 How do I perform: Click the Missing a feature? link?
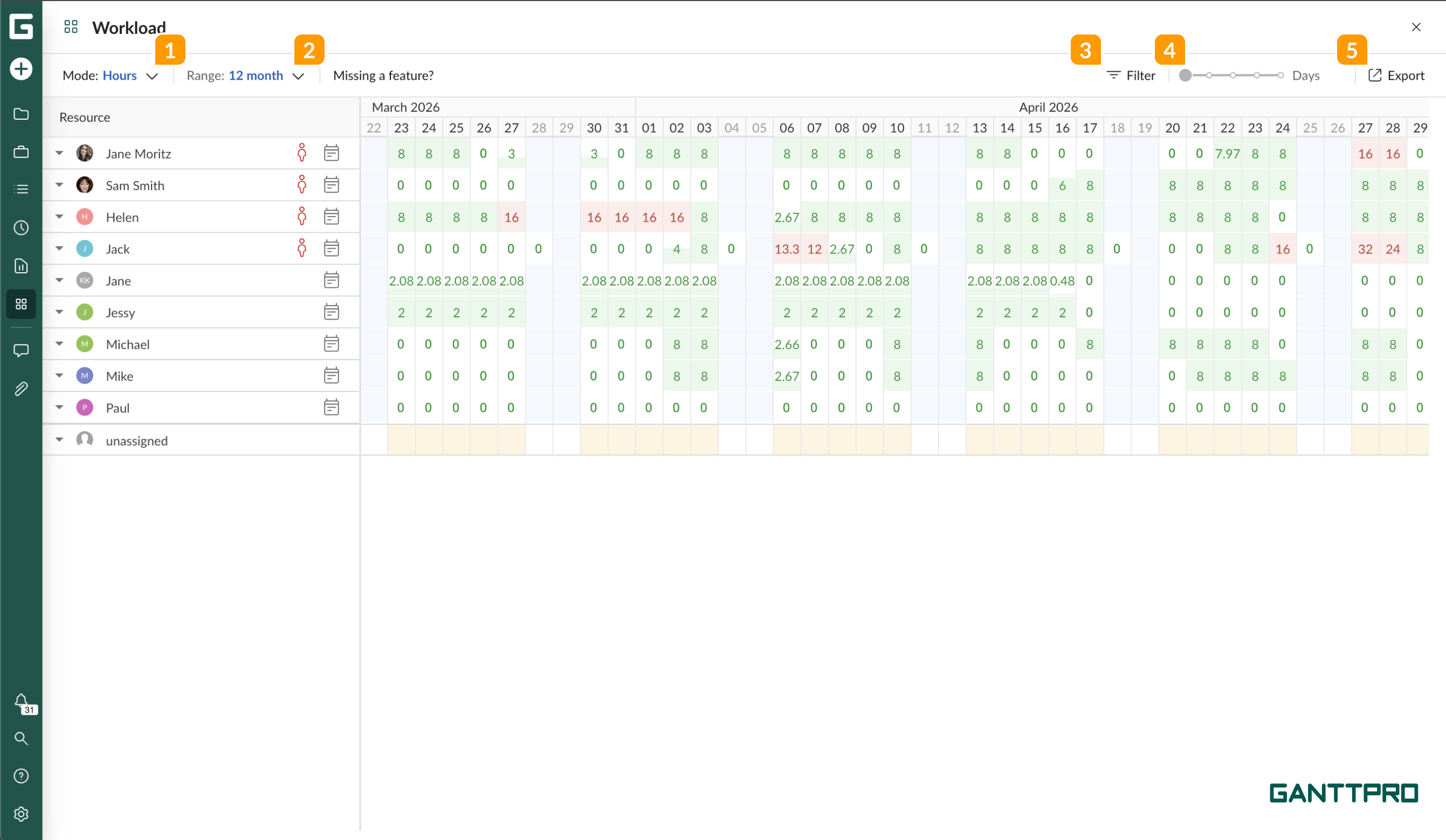[x=383, y=75]
